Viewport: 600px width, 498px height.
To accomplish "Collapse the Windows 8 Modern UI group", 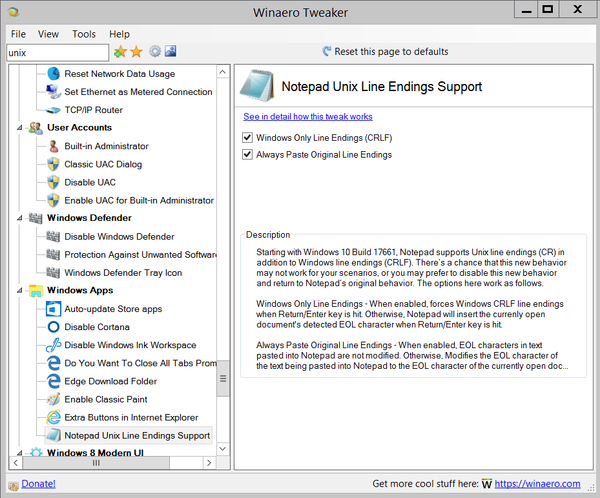I will click(20, 453).
